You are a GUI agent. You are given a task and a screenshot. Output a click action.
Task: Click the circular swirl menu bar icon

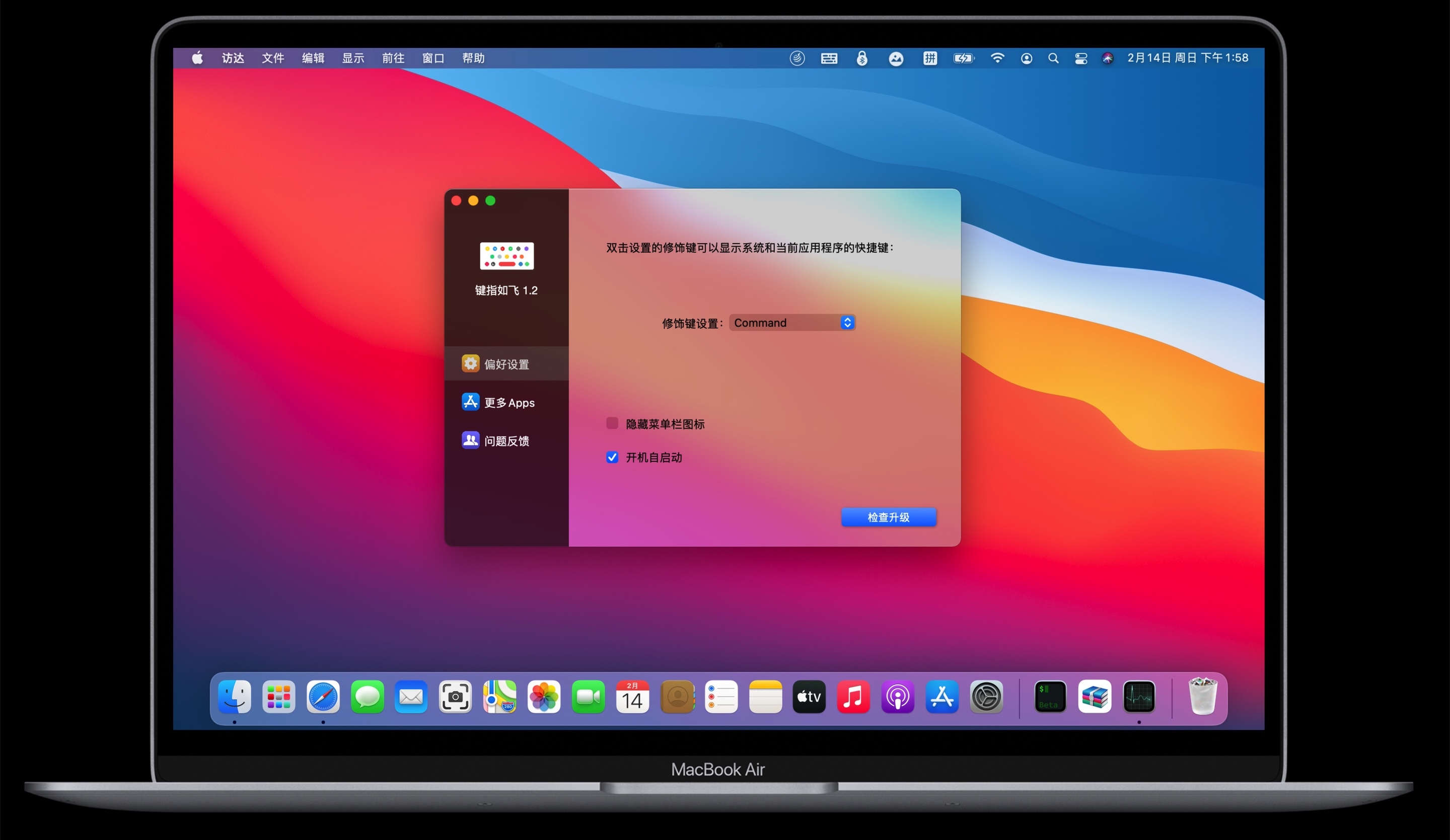[x=797, y=58]
